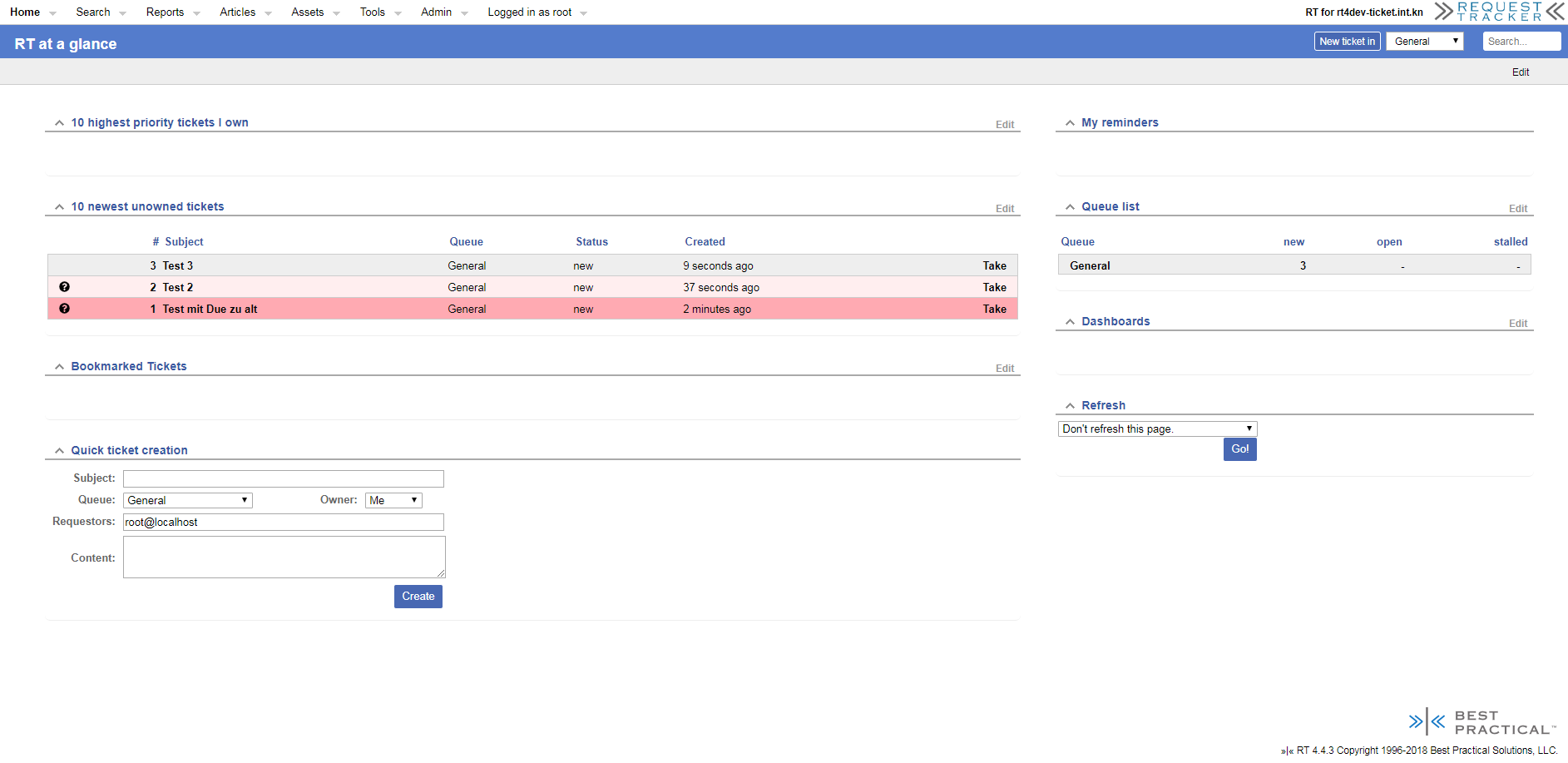
Task: Click the Subject input field
Action: click(283, 479)
